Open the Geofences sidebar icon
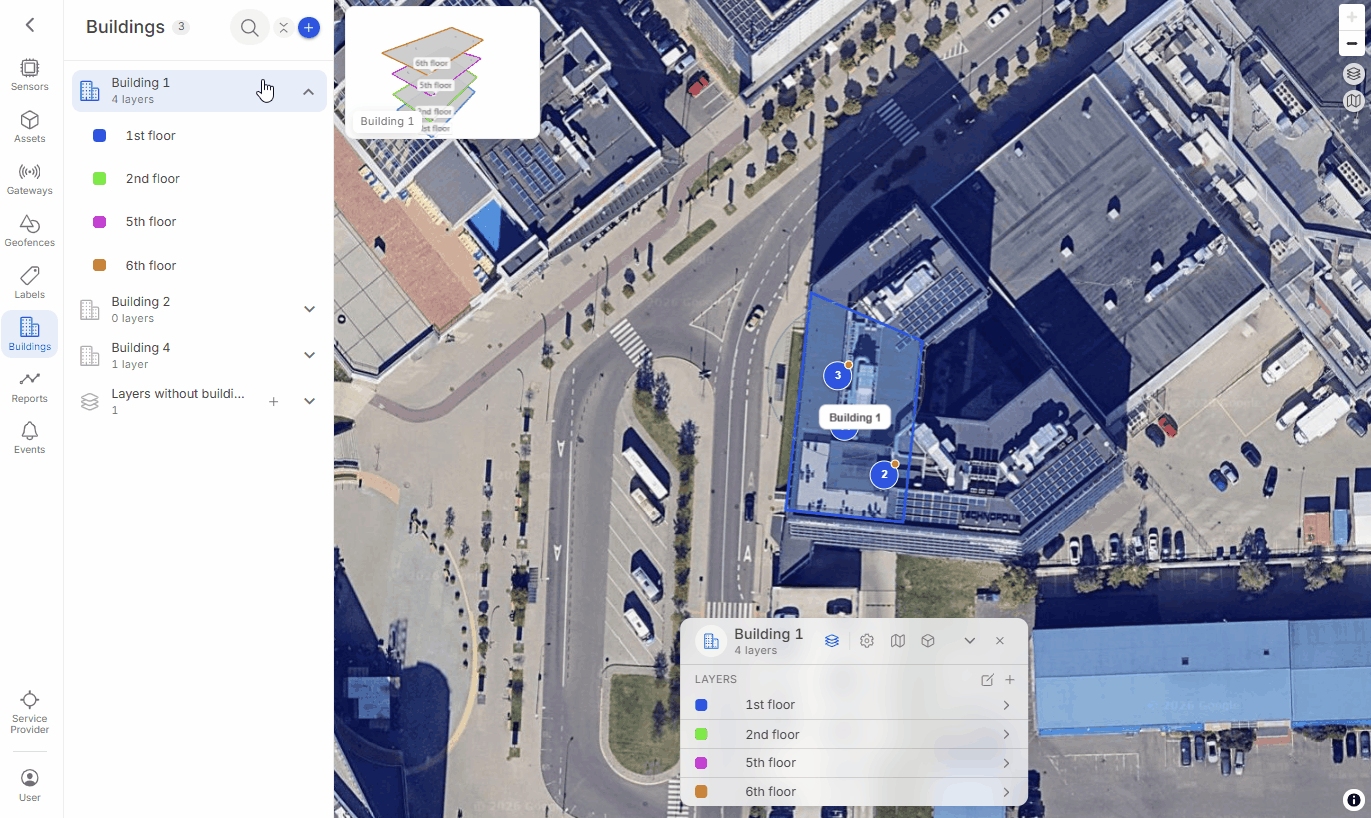1371x818 pixels. click(30, 231)
